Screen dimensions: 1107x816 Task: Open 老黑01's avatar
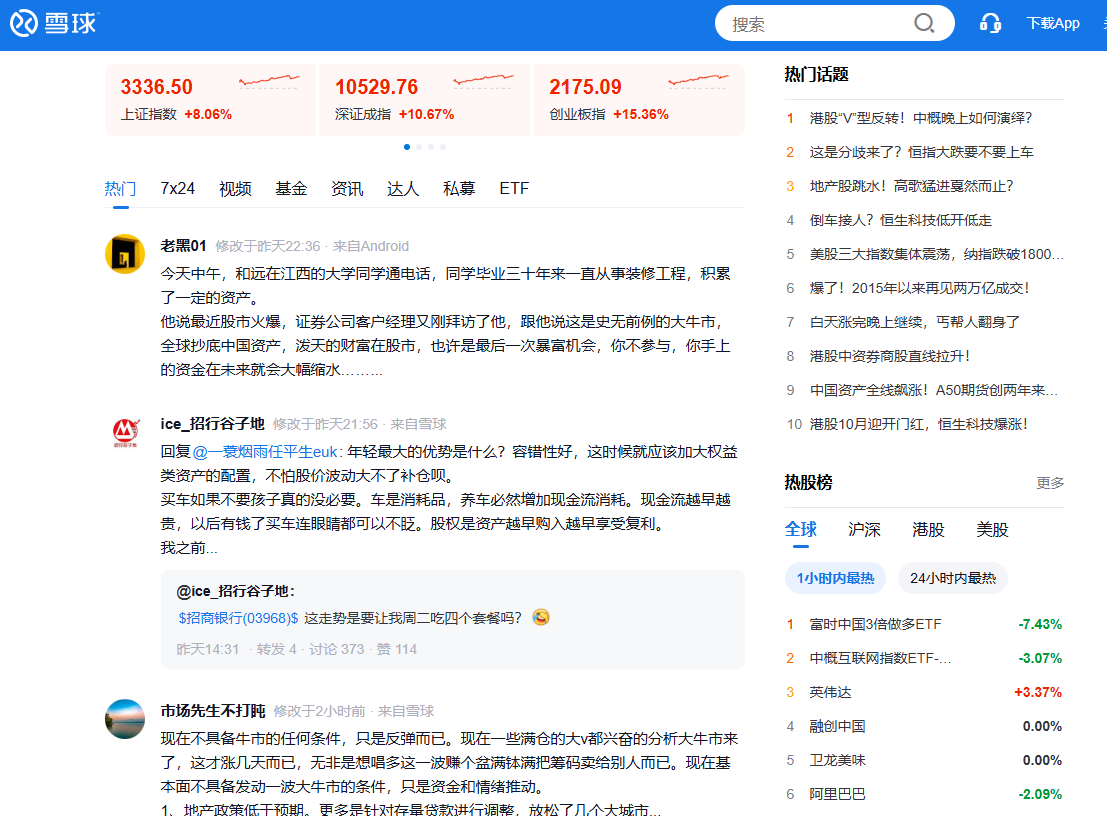point(125,253)
